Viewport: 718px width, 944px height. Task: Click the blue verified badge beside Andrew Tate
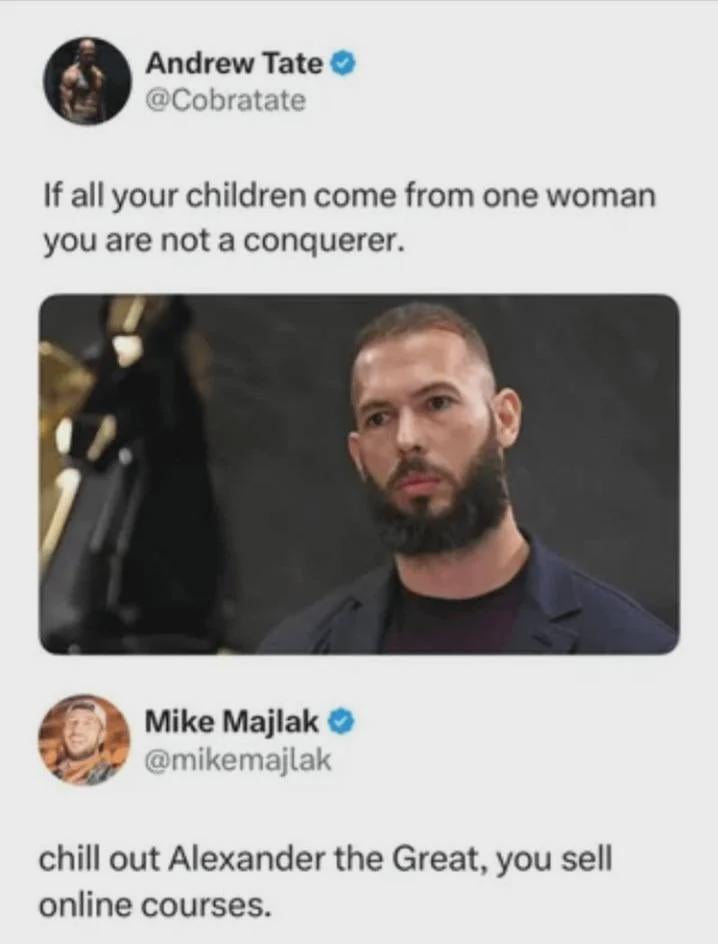tap(342, 63)
